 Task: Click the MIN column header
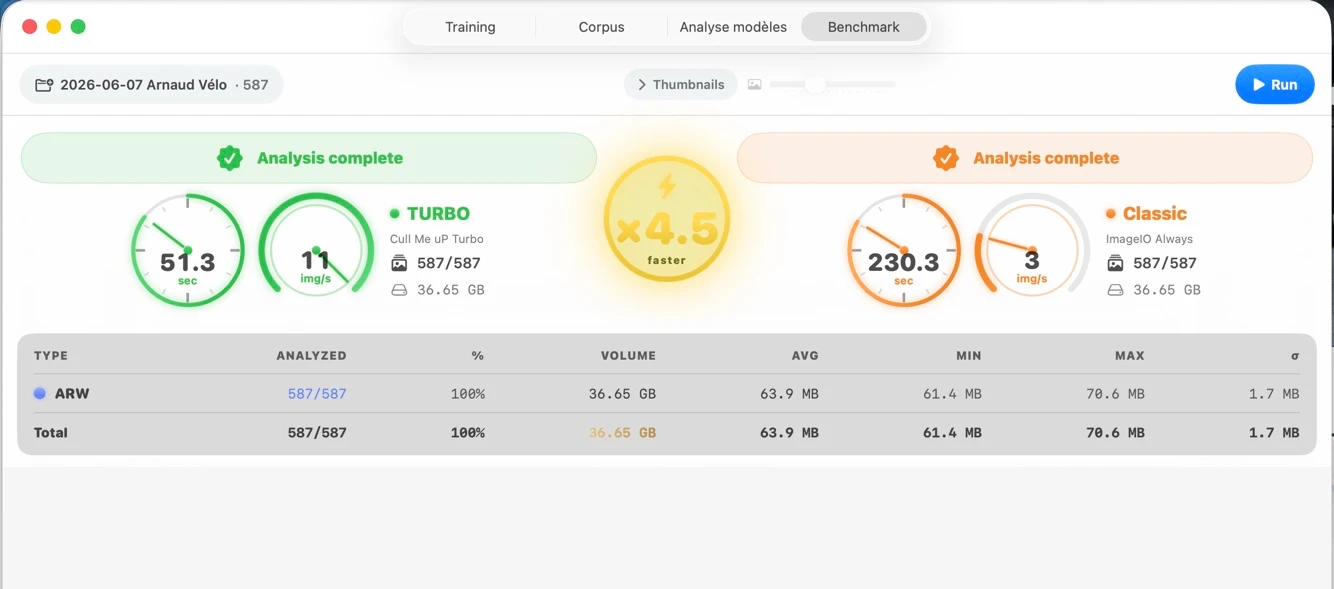tap(968, 355)
